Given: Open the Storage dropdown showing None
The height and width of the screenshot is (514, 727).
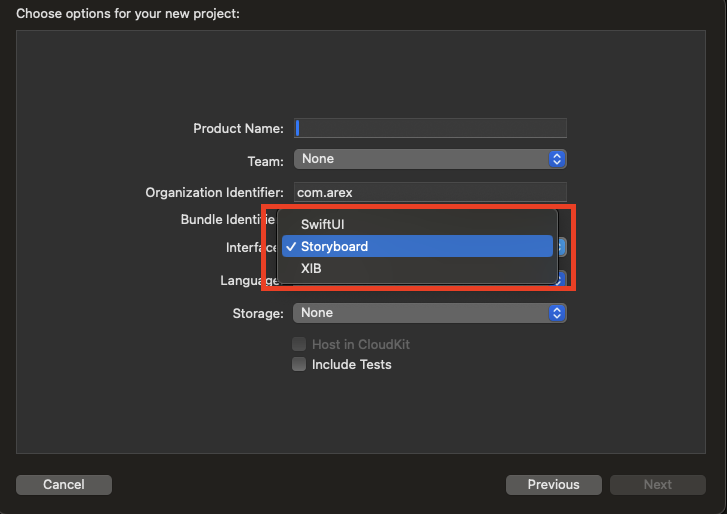Looking at the screenshot, I should 430,313.
